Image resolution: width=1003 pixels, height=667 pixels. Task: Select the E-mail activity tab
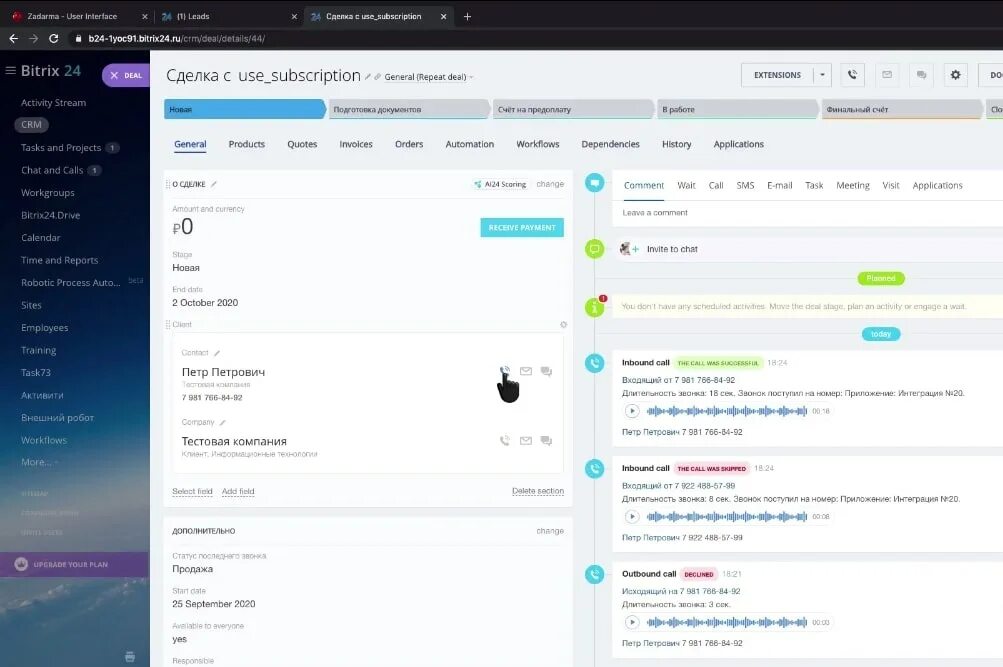(780, 185)
